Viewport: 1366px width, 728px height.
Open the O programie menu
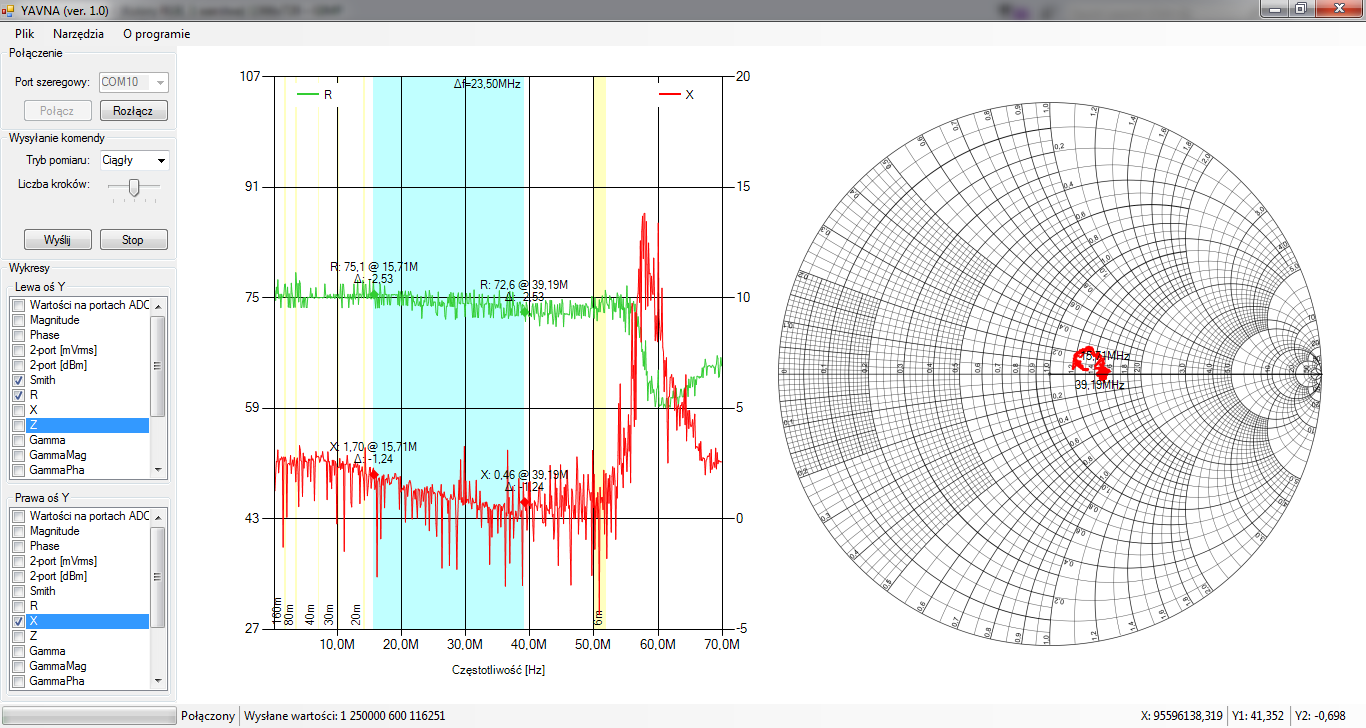(x=156, y=34)
